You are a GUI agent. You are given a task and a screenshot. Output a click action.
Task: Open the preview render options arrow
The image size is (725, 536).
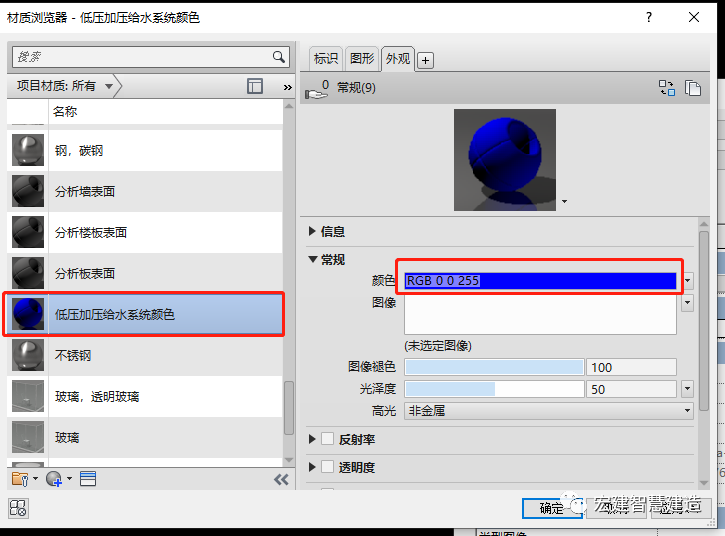coord(564,202)
